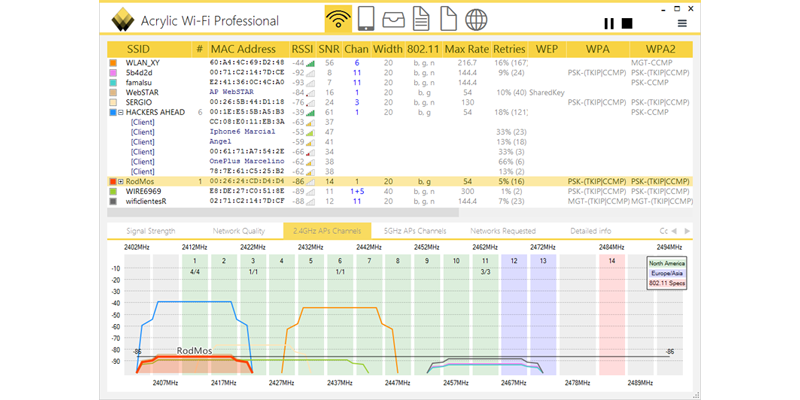Collapse the HACKERS AHEAD network tree

point(122,113)
